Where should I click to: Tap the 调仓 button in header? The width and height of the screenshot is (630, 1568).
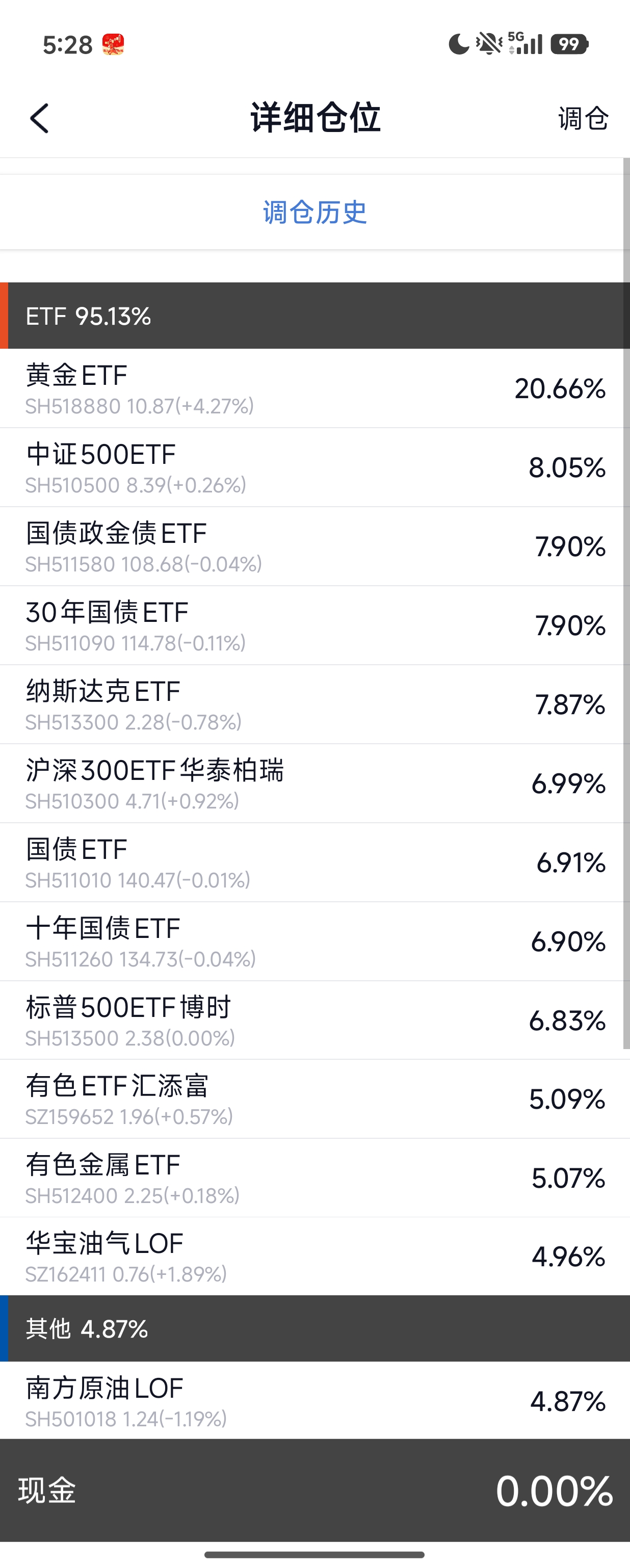click(x=583, y=118)
